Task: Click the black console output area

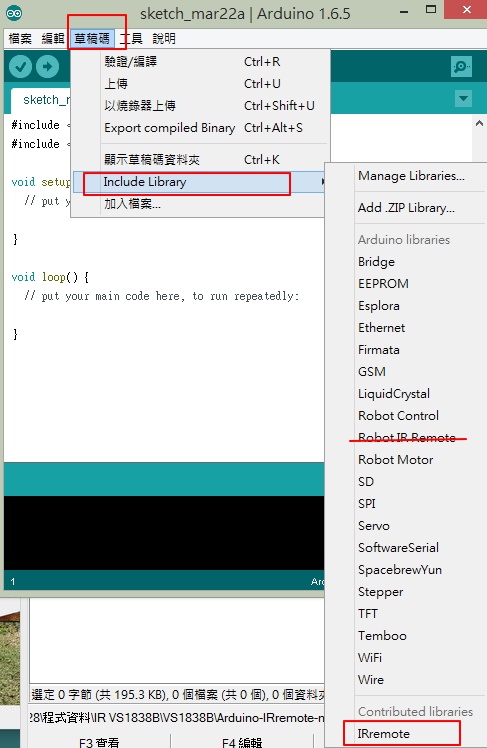Action: pos(164,533)
